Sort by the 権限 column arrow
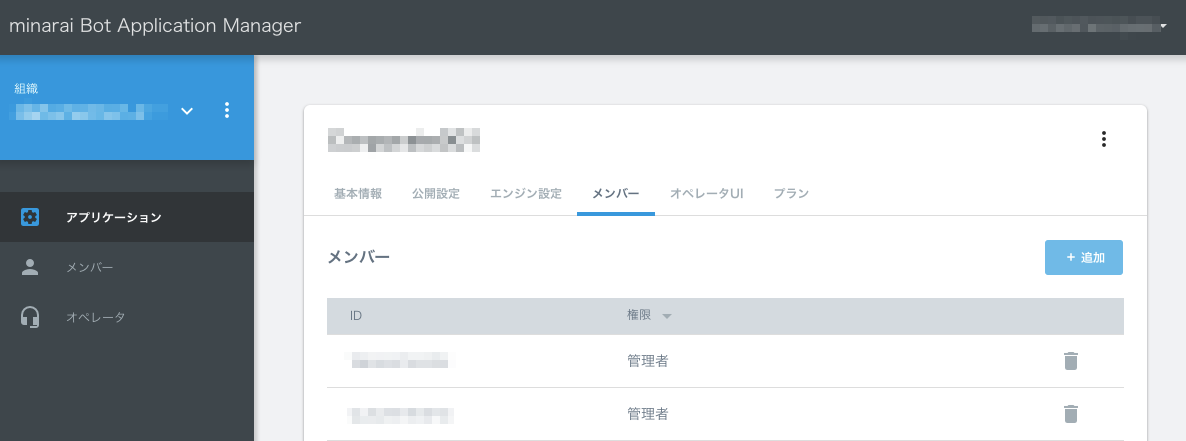The image size is (1186, 441). (667, 316)
